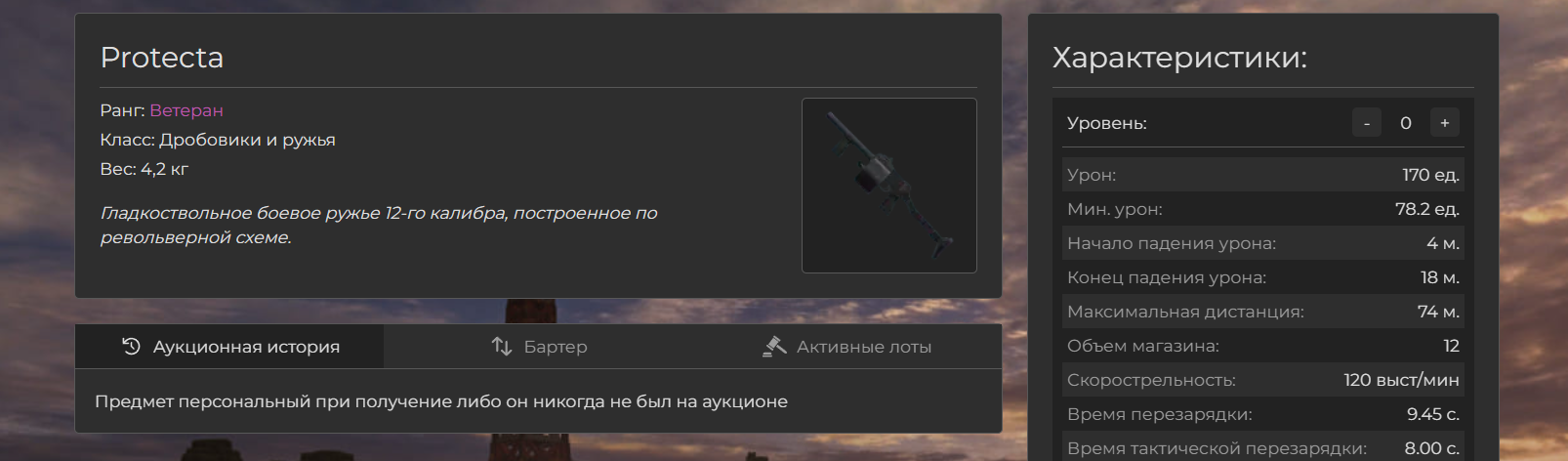Screen dimensions: 1568x461
Task: Click the level value field showing 0
Action: tap(1406, 123)
